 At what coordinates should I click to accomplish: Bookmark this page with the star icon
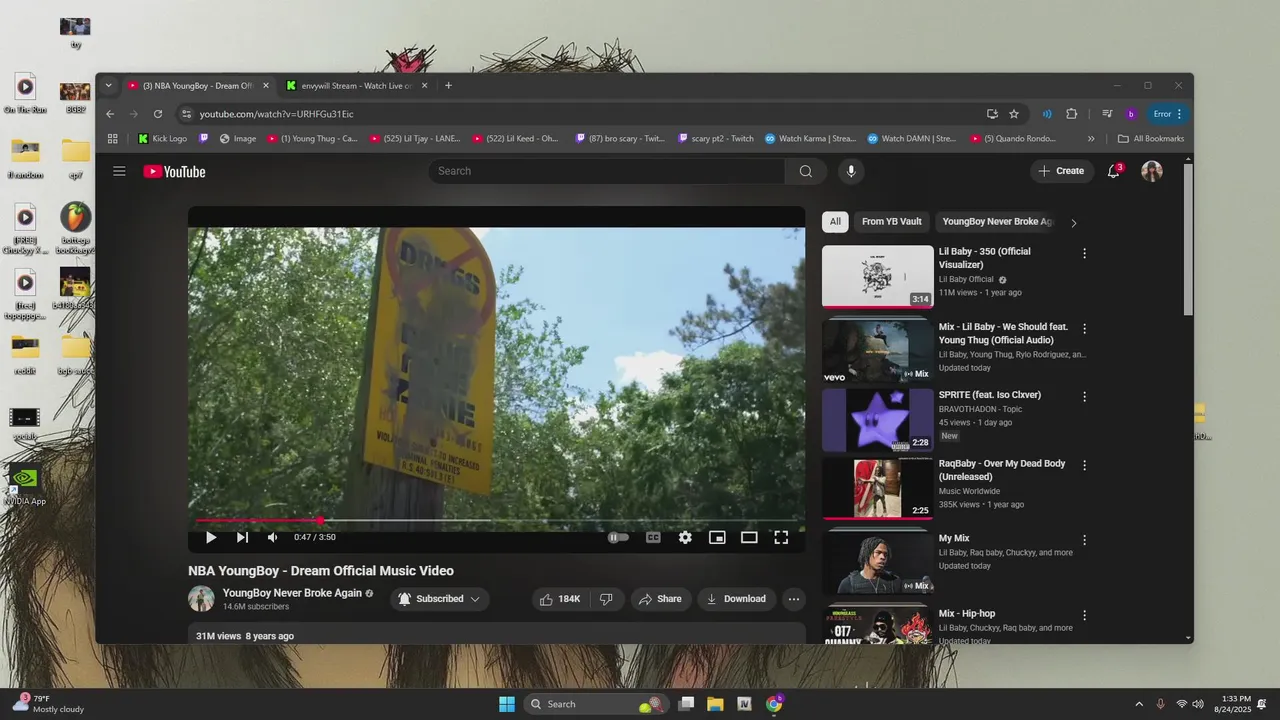point(1014,114)
